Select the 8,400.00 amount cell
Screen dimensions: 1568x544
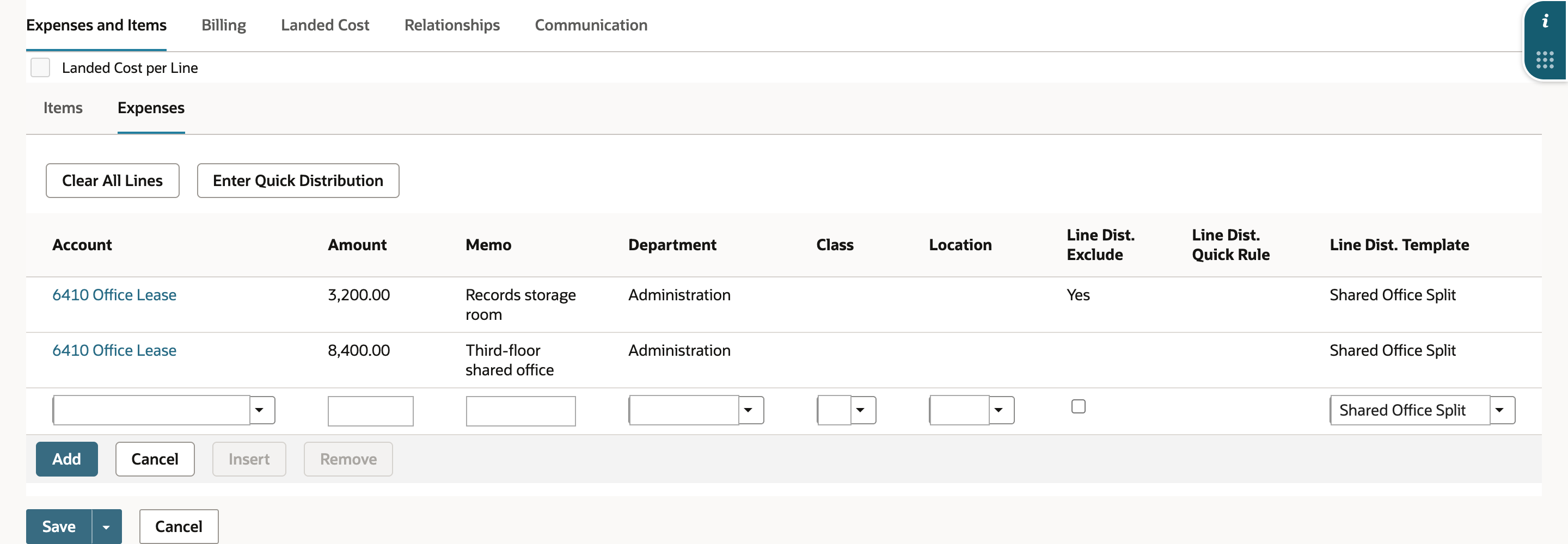(359, 350)
